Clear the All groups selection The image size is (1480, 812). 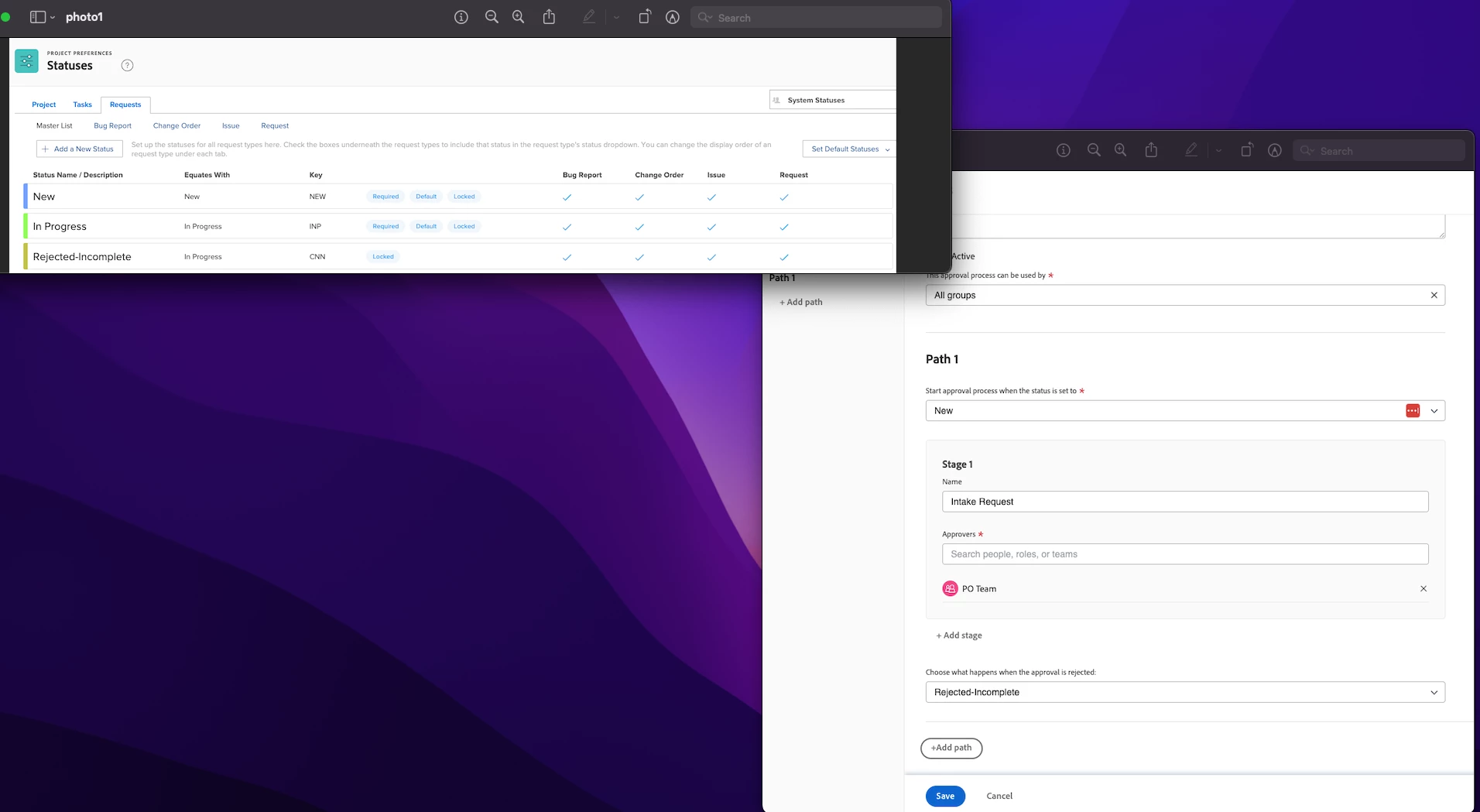[1434, 295]
